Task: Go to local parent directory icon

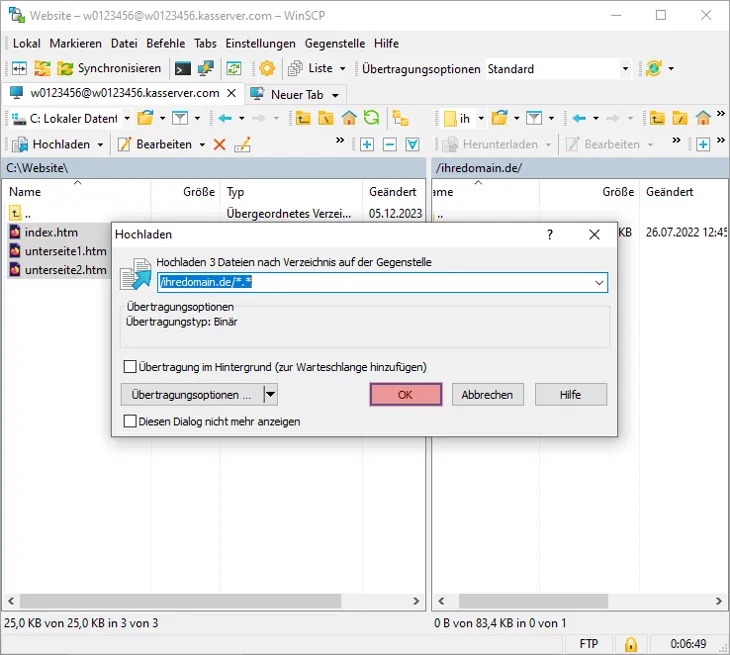Action: tap(303, 119)
